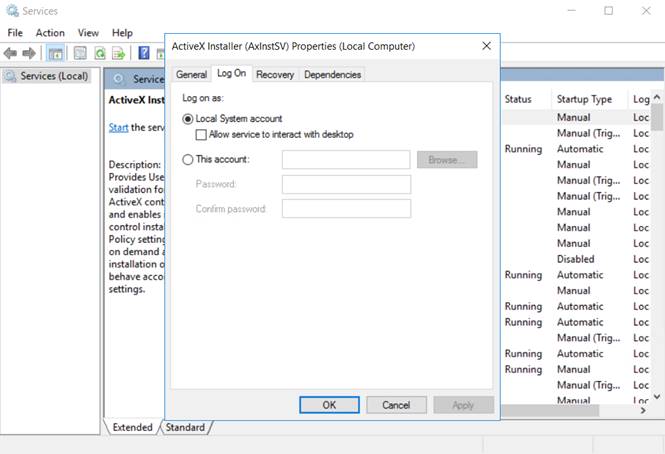Screen dimensions: 665x454
Task: Switch to the Dependencies tab
Action: point(332,74)
